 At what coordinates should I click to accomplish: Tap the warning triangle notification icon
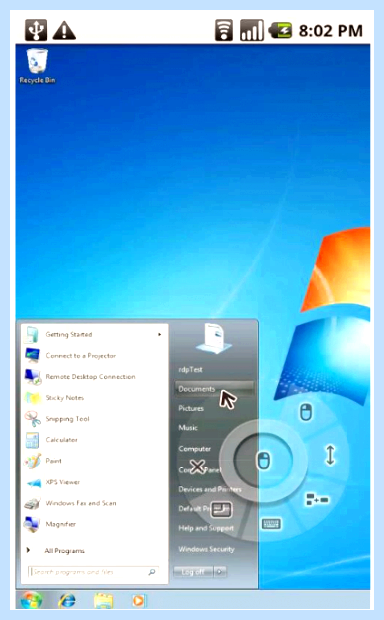coord(64,30)
